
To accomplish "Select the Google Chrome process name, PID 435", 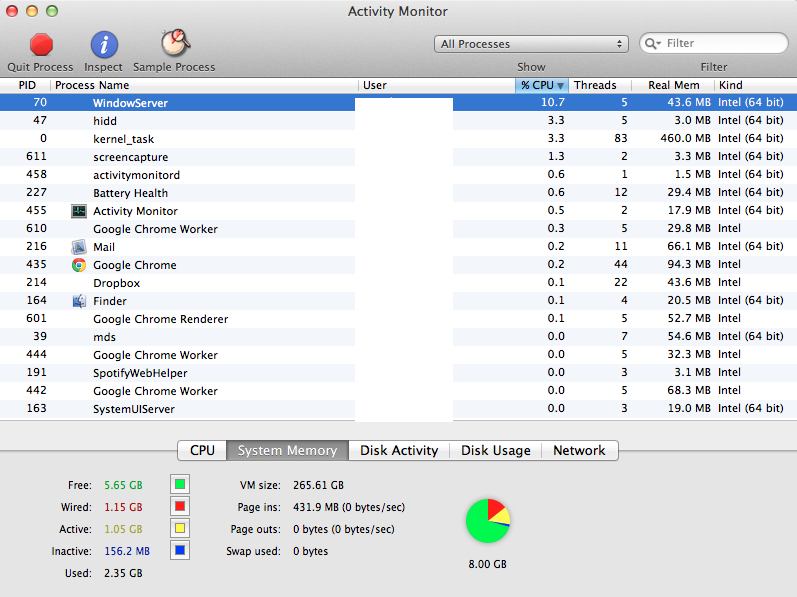I will (135, 265).
